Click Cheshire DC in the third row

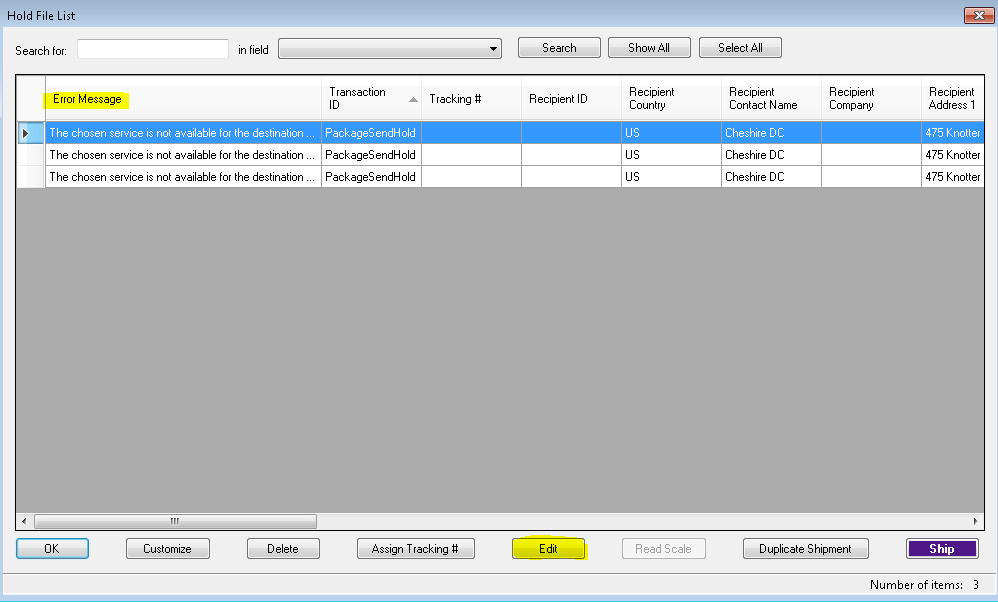point(771,177)
